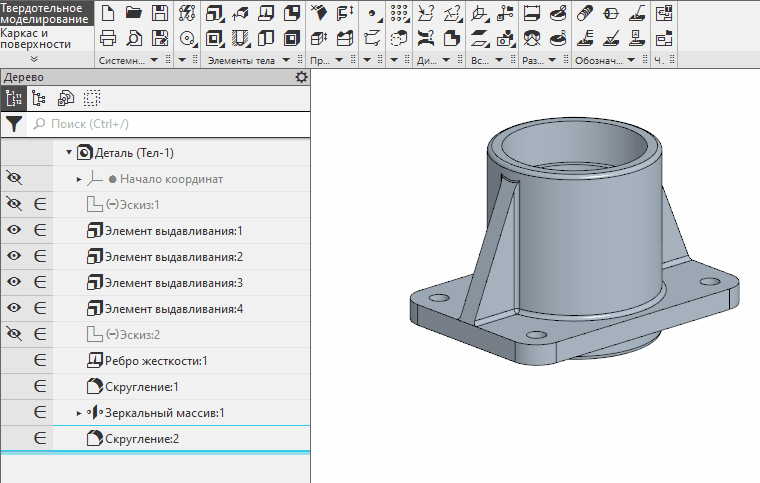Click the New document icon
This screenshot has width=760, height=483.
[108, 13]
